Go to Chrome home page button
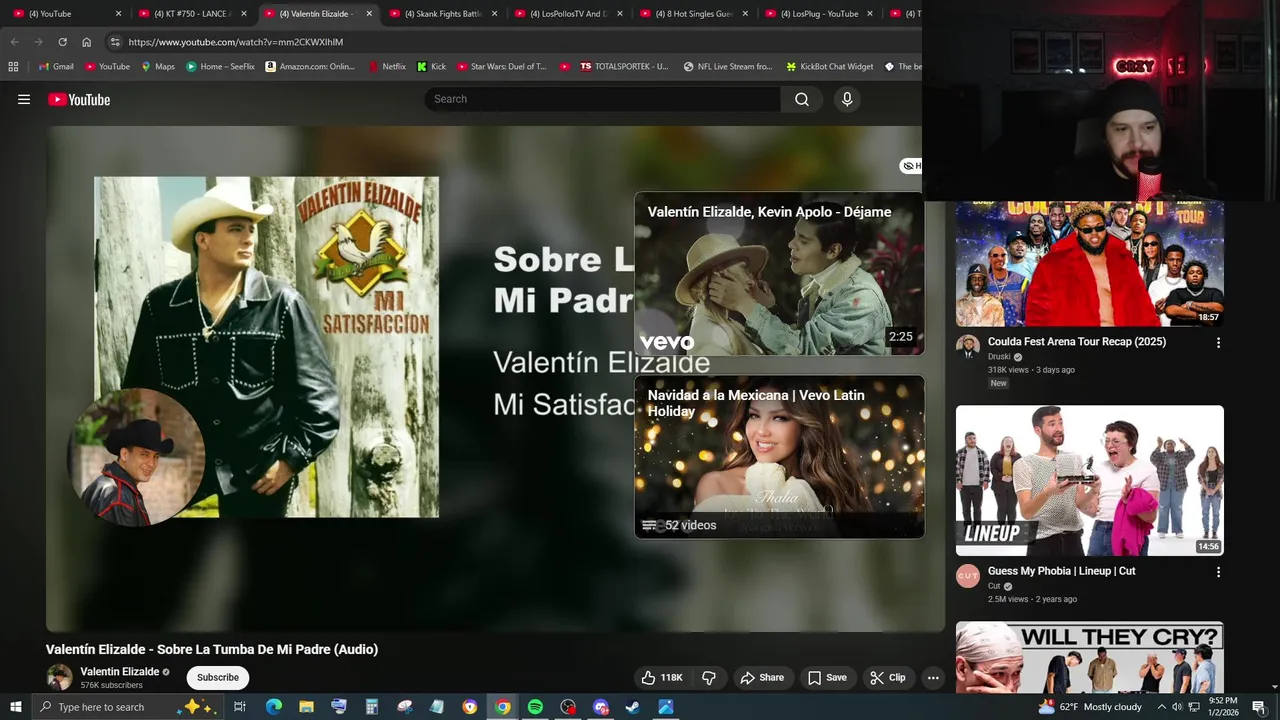This screenshot has height=720, width=1280. (x=86, y=42)
